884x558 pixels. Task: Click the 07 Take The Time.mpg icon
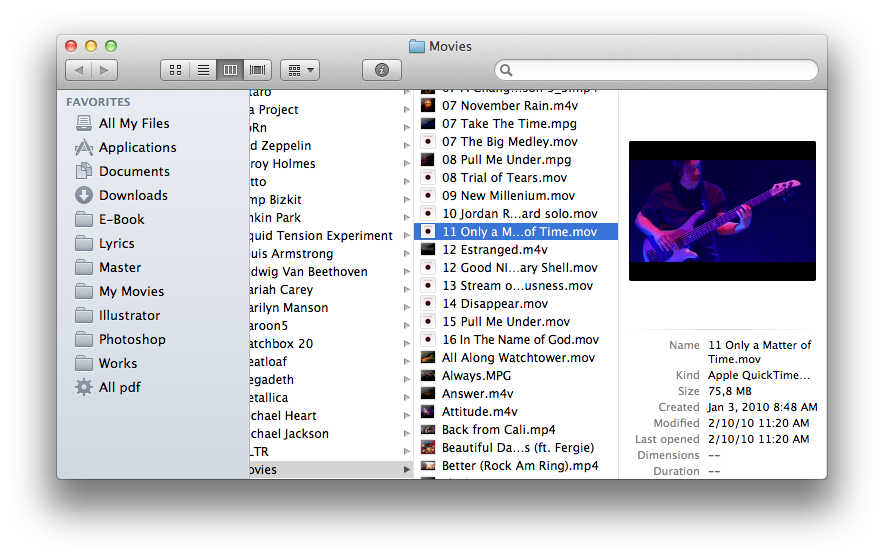point(428,123)
